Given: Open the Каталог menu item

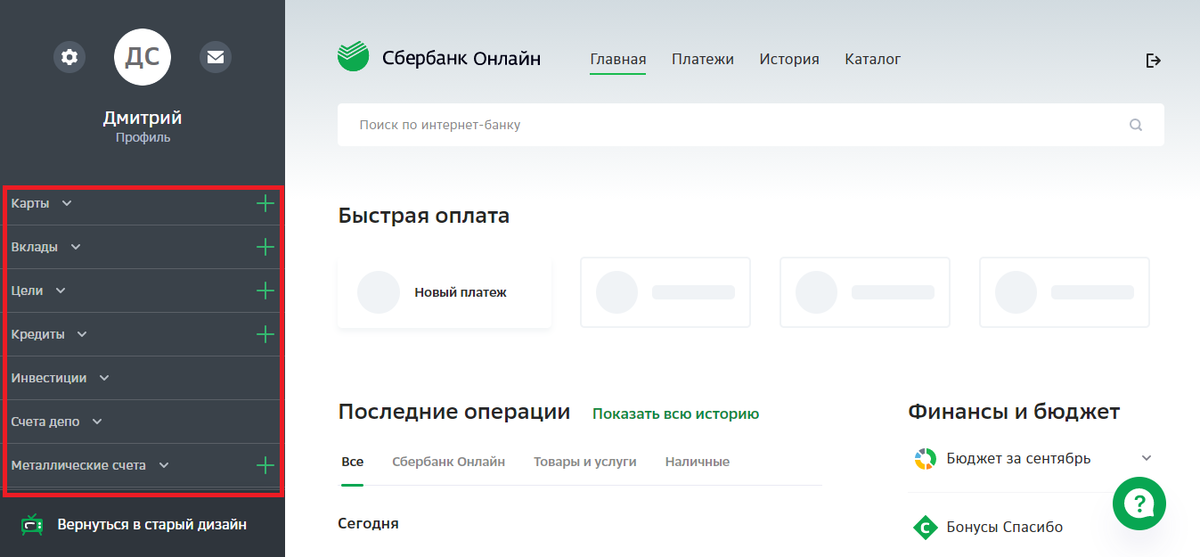Looking at the screenshot, I should [873, 59].
